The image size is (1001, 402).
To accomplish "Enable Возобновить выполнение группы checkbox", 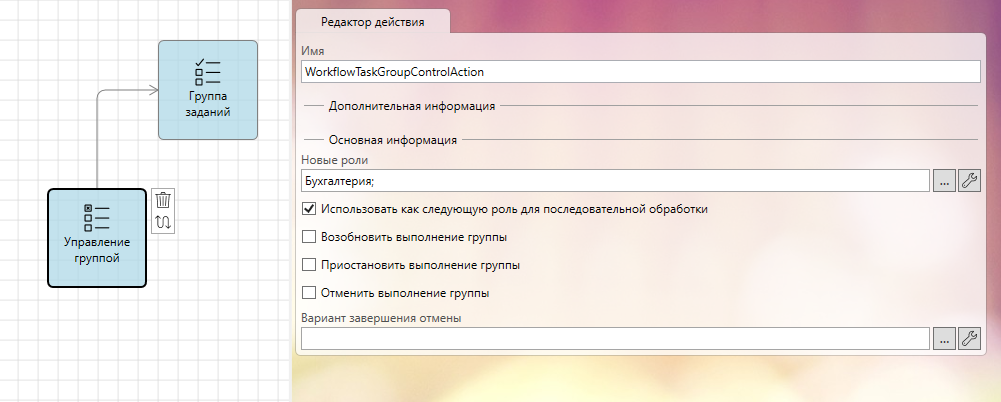I will pyautogui.click(x=309, y=237).
